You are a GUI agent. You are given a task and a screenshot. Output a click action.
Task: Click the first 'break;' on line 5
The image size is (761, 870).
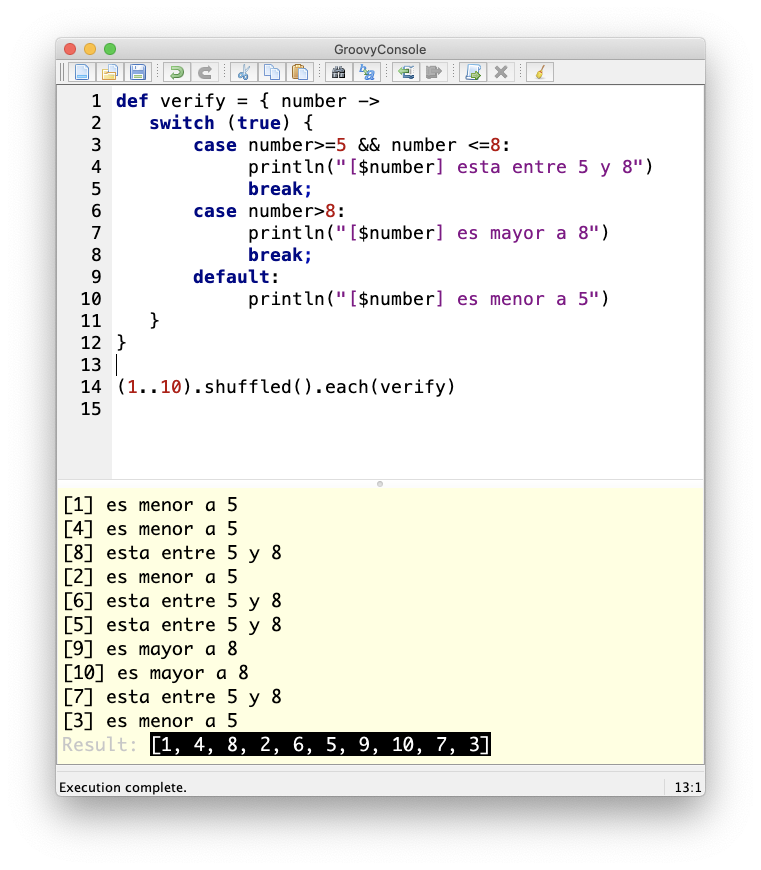coord(280,189)
